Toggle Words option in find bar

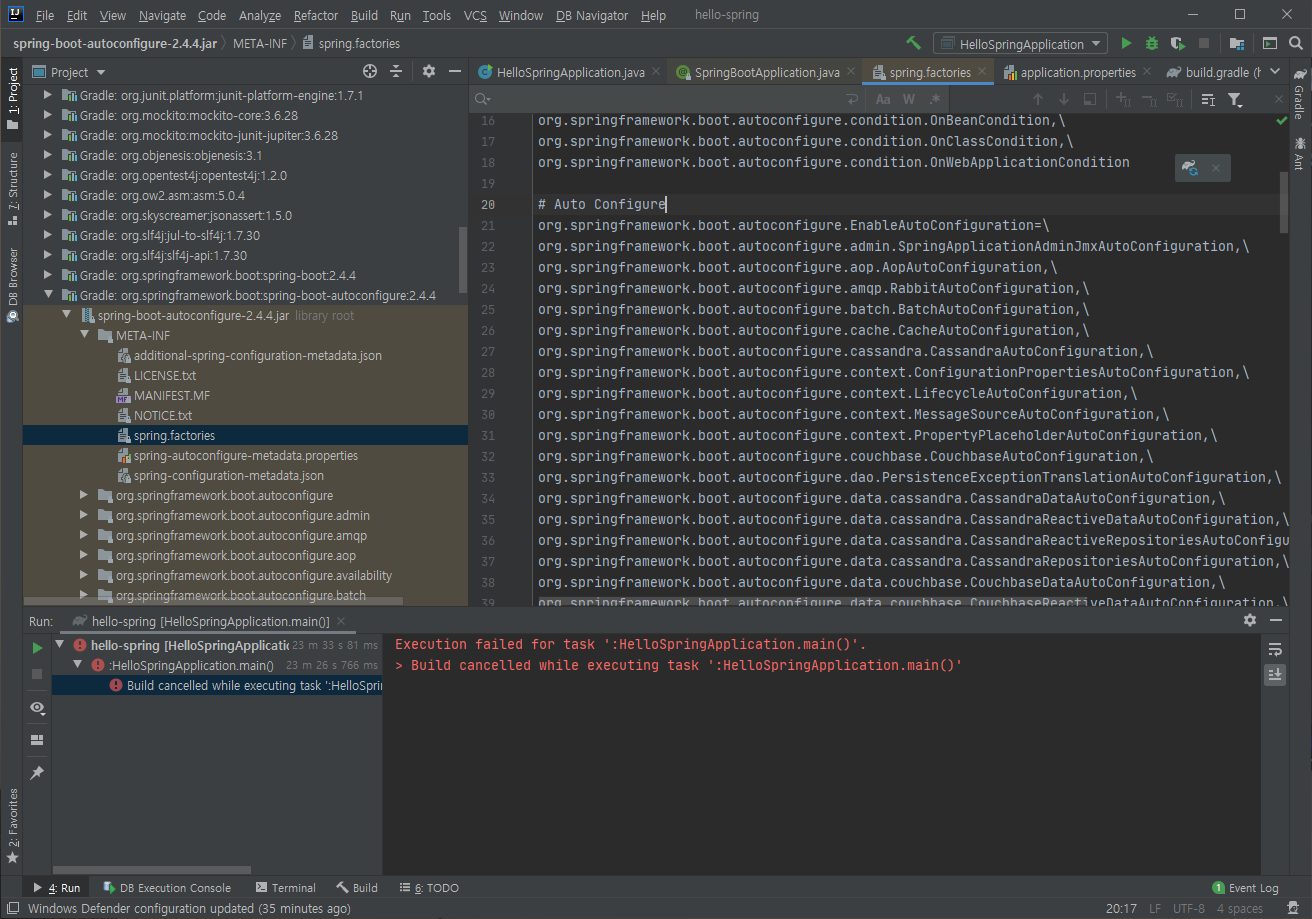[909, 99]
